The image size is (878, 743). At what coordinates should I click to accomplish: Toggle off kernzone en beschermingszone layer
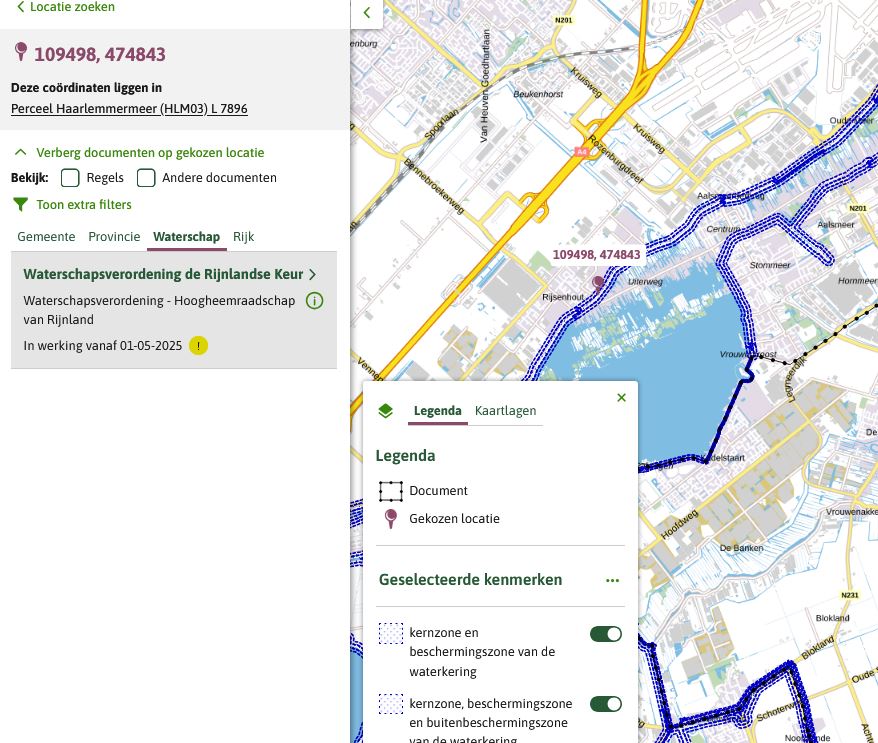tap(605, 634)
